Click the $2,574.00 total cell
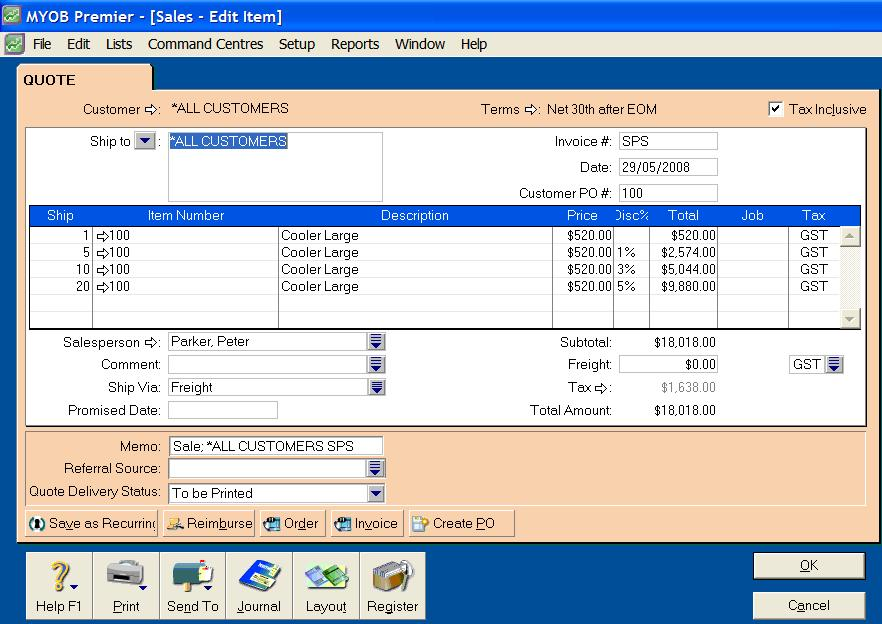Screen dimensions: 882x624 pos(683,253)
